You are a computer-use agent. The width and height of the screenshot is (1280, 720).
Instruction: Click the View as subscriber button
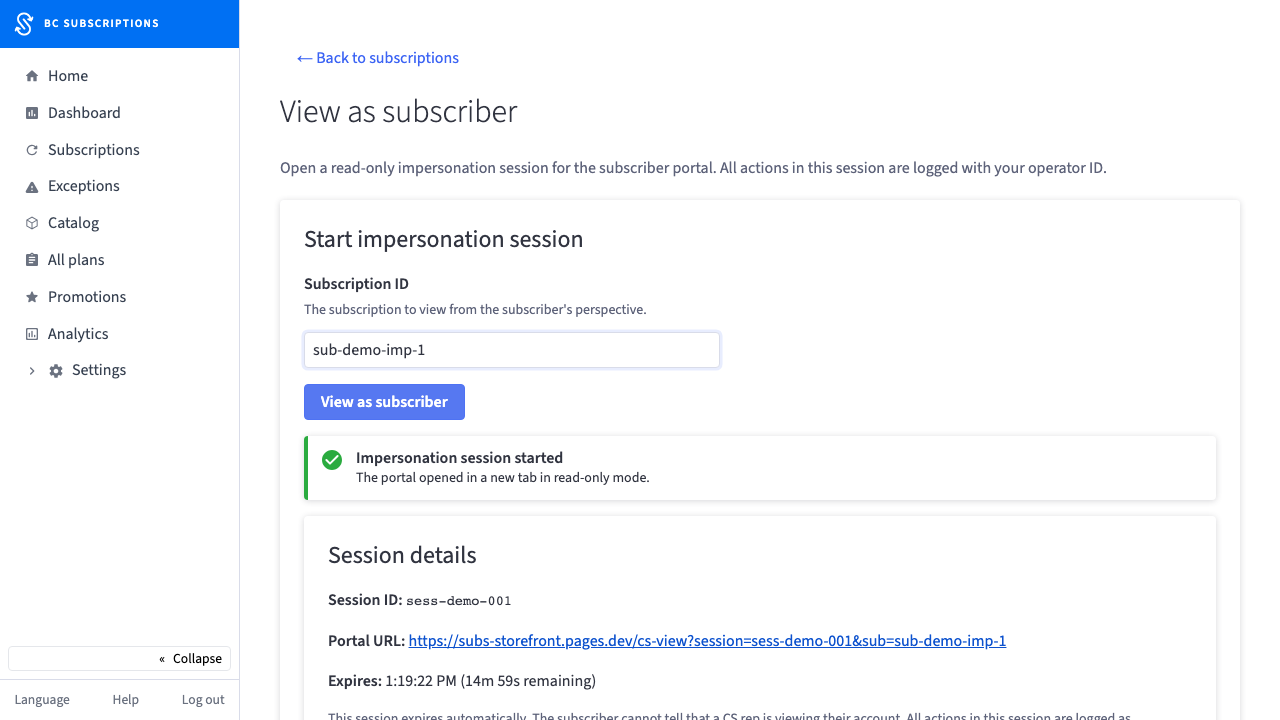point(384,402)
